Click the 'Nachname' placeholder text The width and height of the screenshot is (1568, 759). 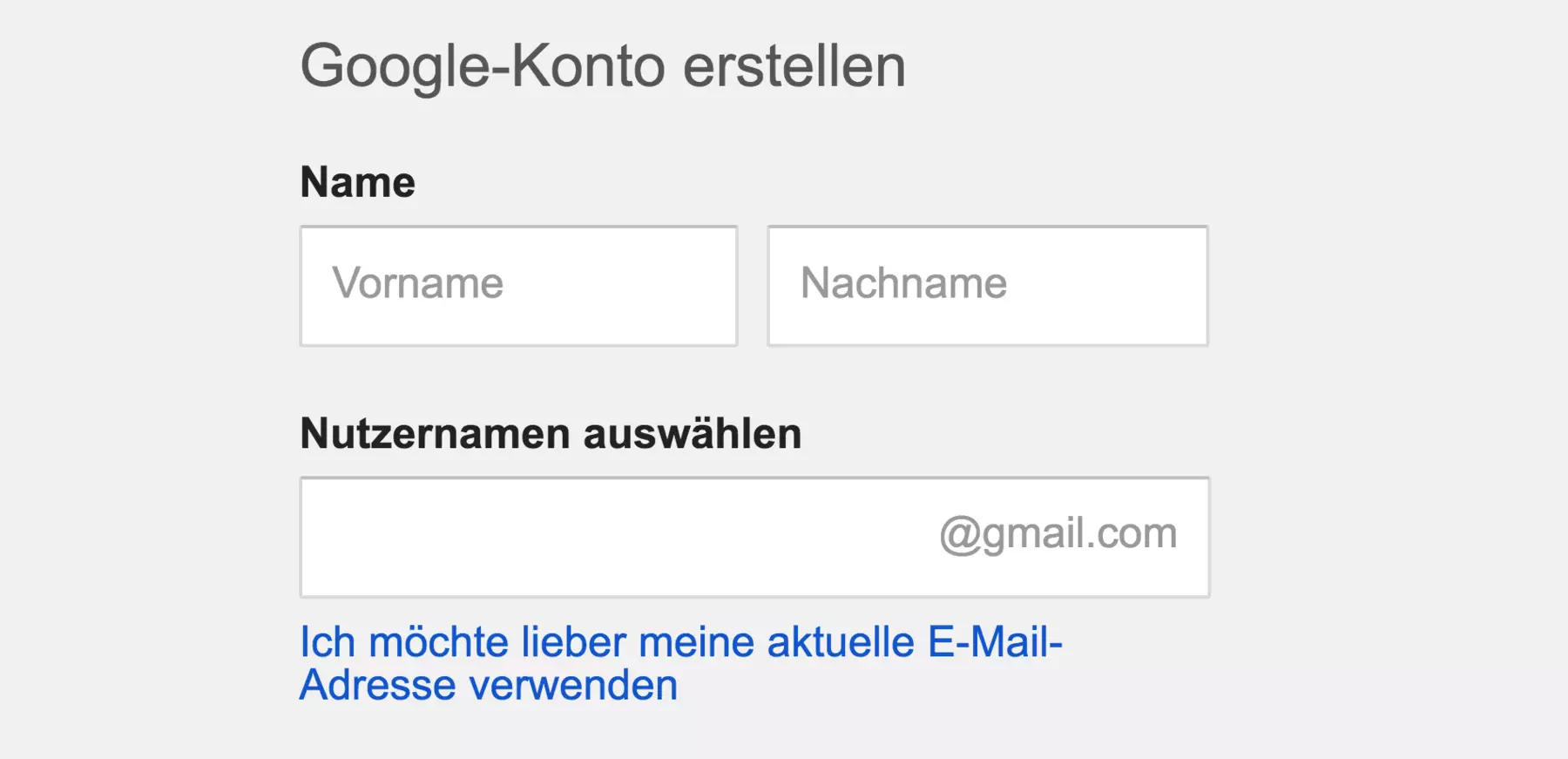(x=903, y=283)
